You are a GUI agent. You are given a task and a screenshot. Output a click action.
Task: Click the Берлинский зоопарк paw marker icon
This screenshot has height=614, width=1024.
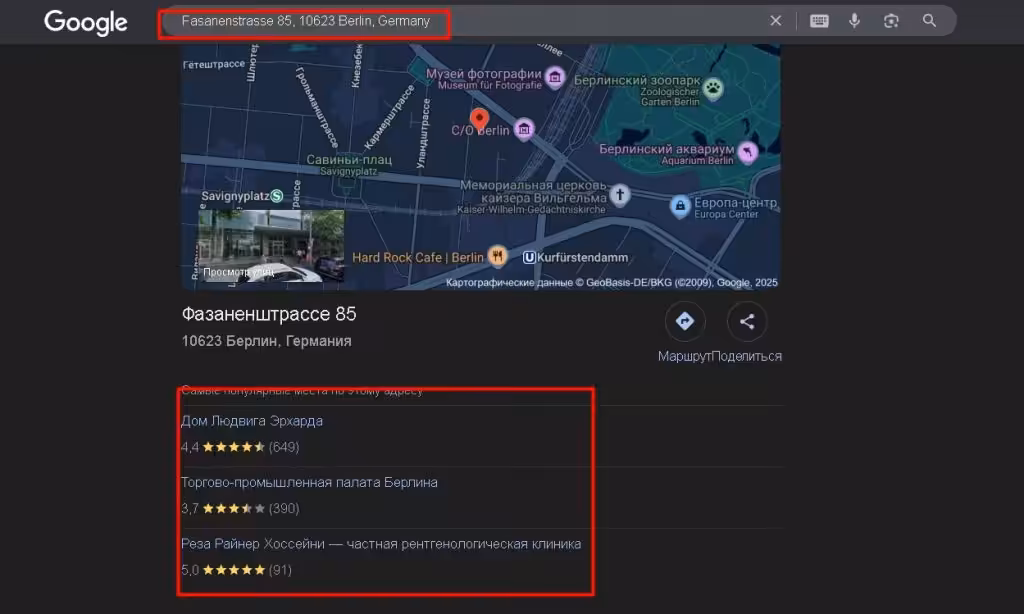(713, 88)
